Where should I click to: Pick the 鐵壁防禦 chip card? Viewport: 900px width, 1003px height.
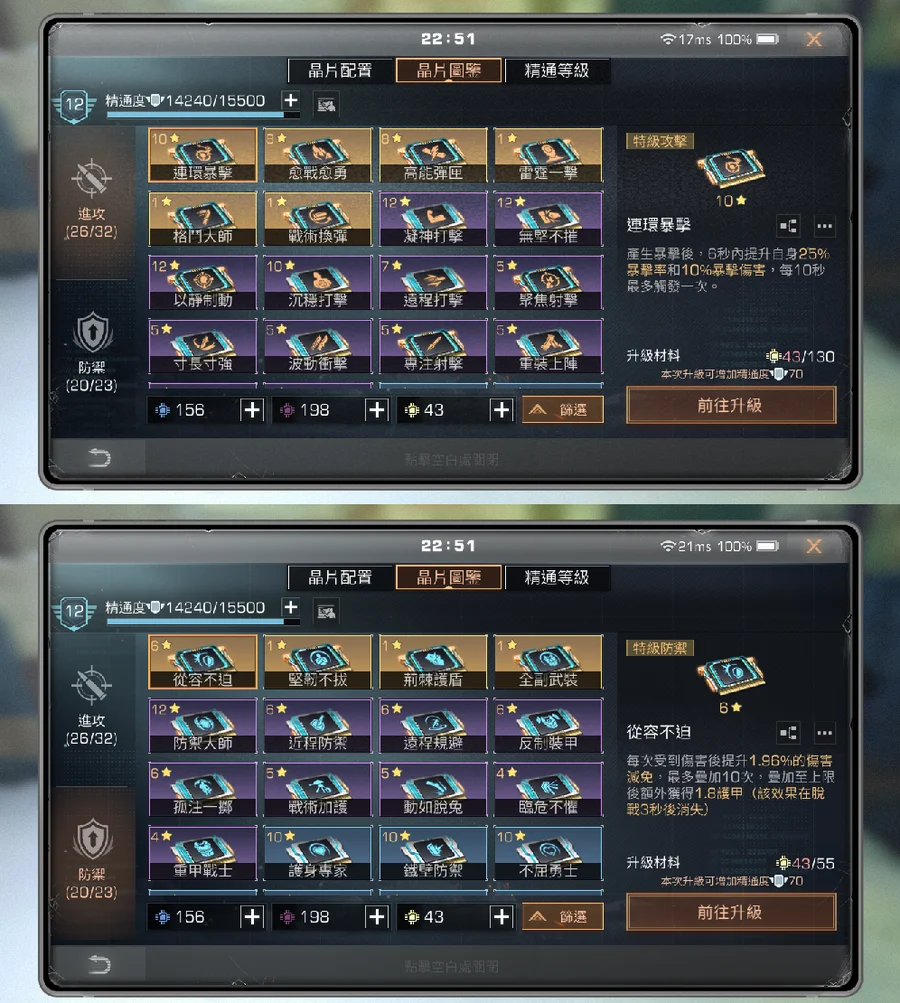pos(433,853)
